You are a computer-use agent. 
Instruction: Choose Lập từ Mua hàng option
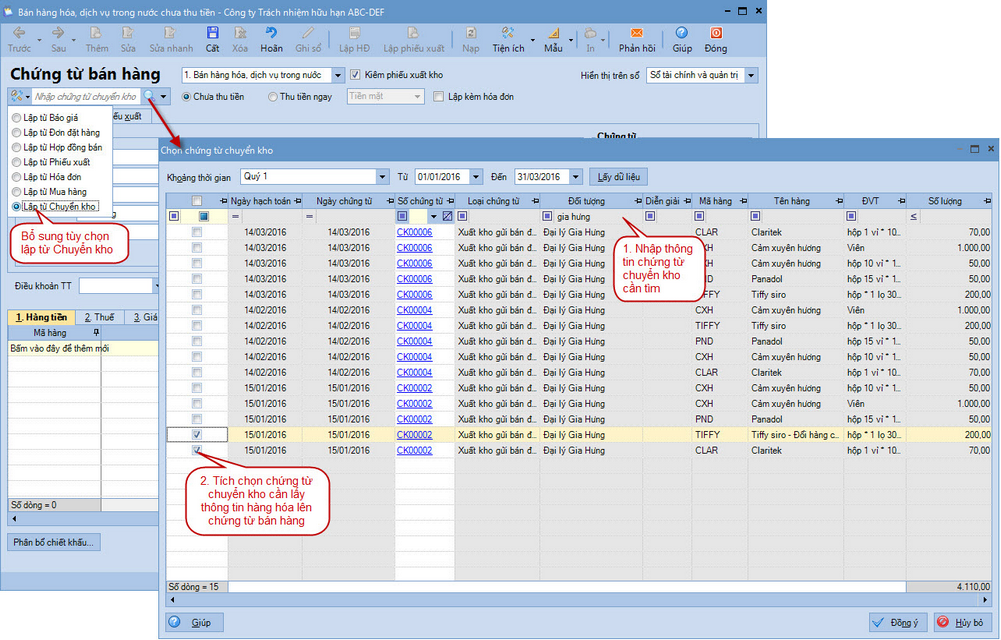point(49,191)
